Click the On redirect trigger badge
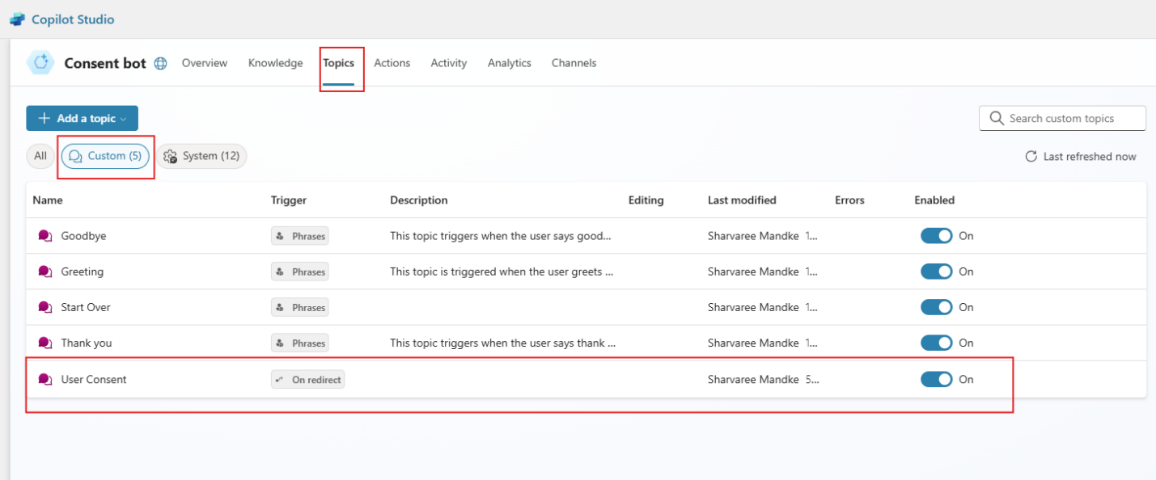Image resolution: width=1156 pixels, height=480 pixels. pyautogui.click(x=308, y=380)
